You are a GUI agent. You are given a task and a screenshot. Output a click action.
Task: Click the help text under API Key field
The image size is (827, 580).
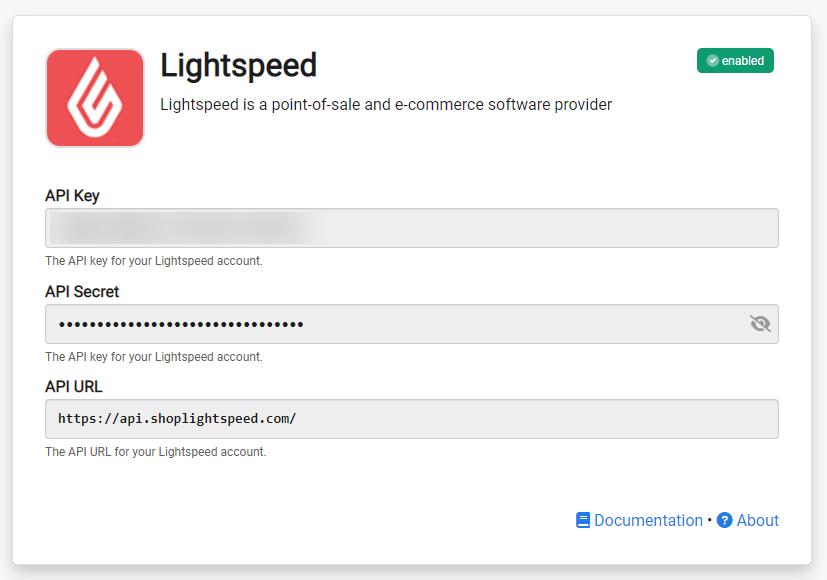(x=154, y=260)
